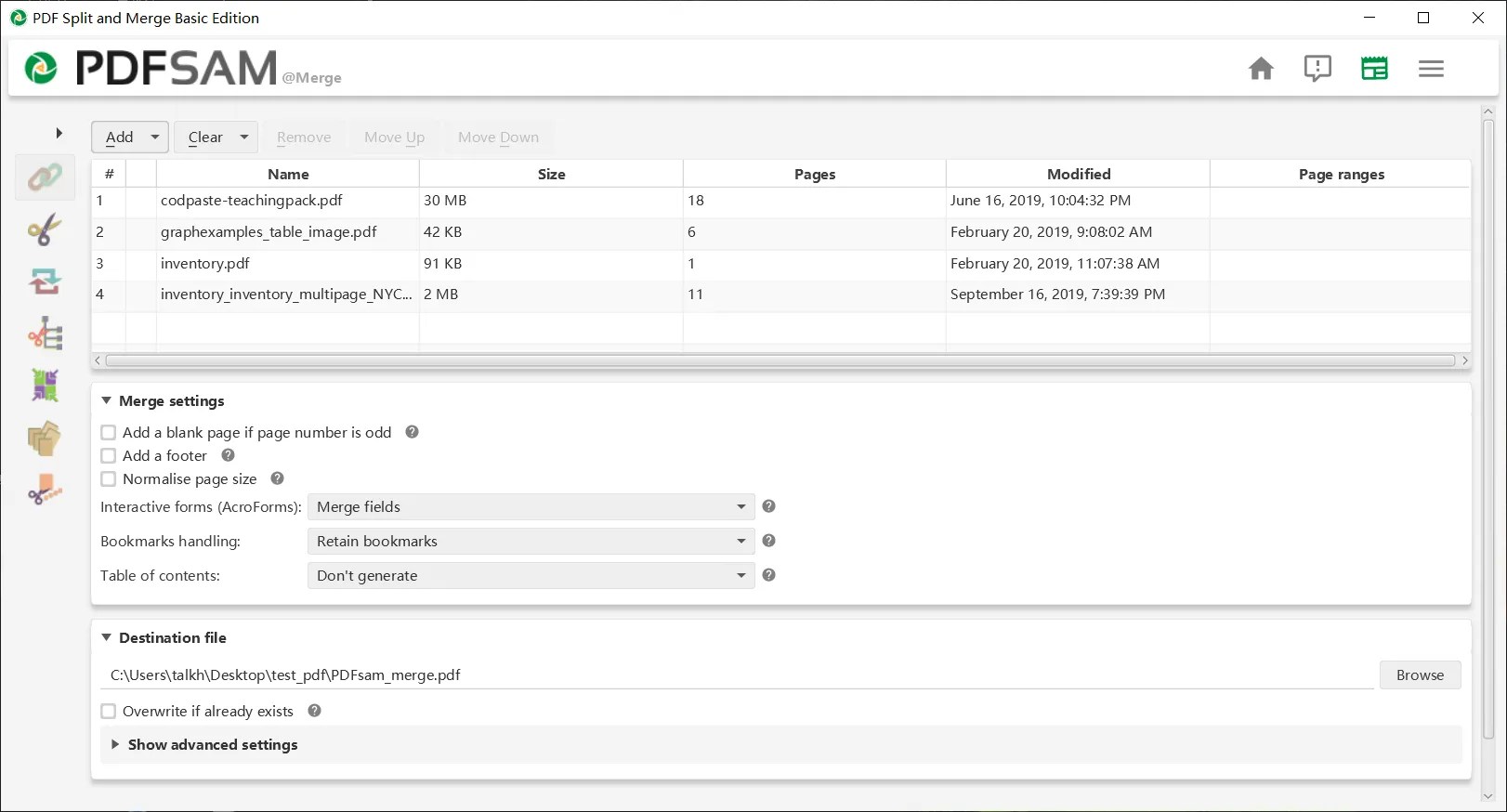Screen dimensions: 1507x812
Task: Collapse the Merge settings section
Action: (107, 400)
